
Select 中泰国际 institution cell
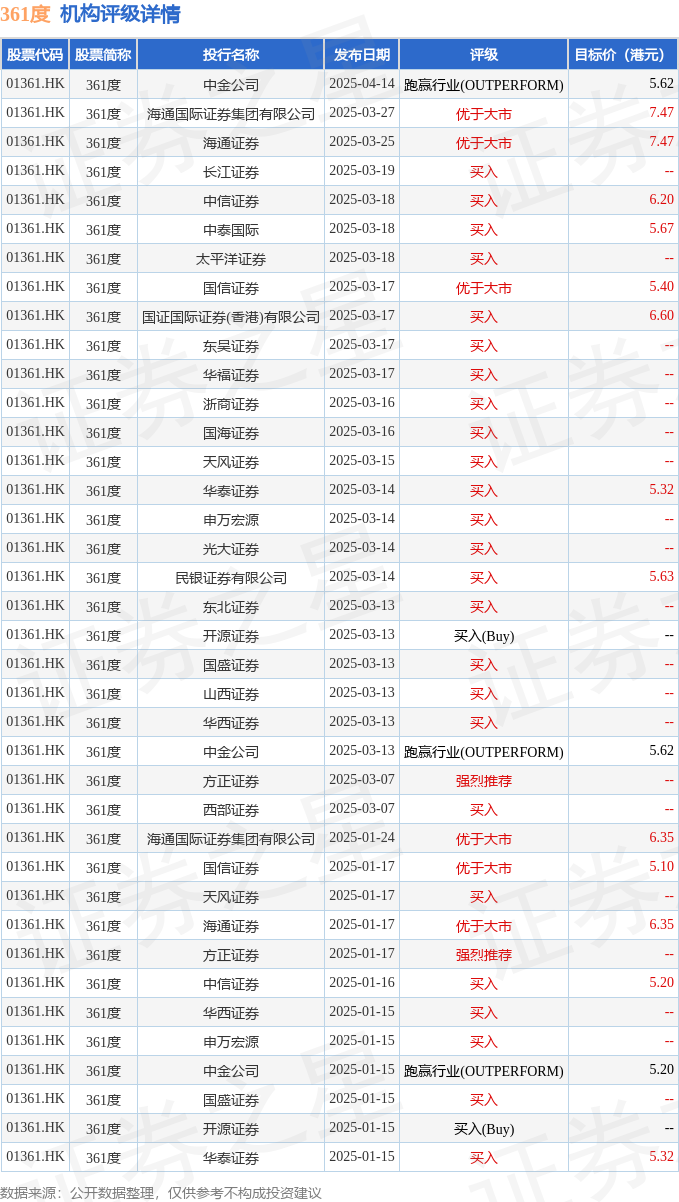pyautogui.click(x=231, y=230)
